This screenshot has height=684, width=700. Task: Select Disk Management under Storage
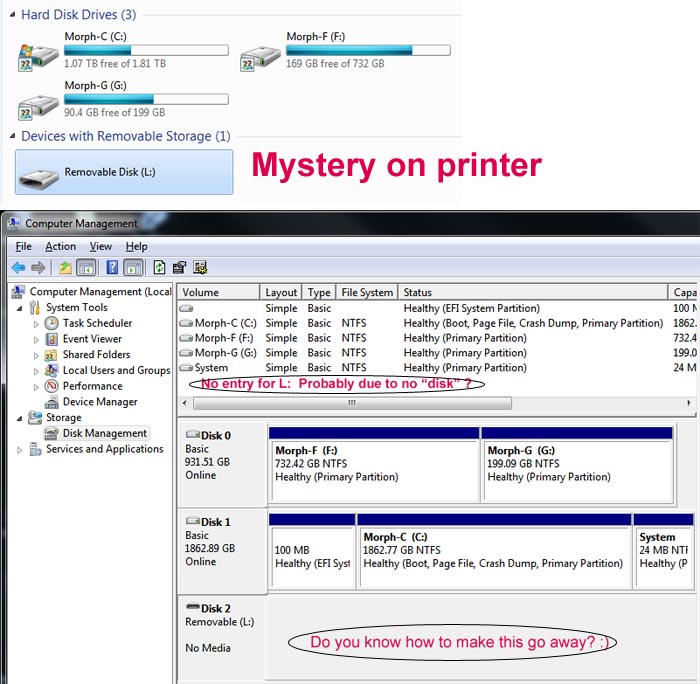[104, 433]
